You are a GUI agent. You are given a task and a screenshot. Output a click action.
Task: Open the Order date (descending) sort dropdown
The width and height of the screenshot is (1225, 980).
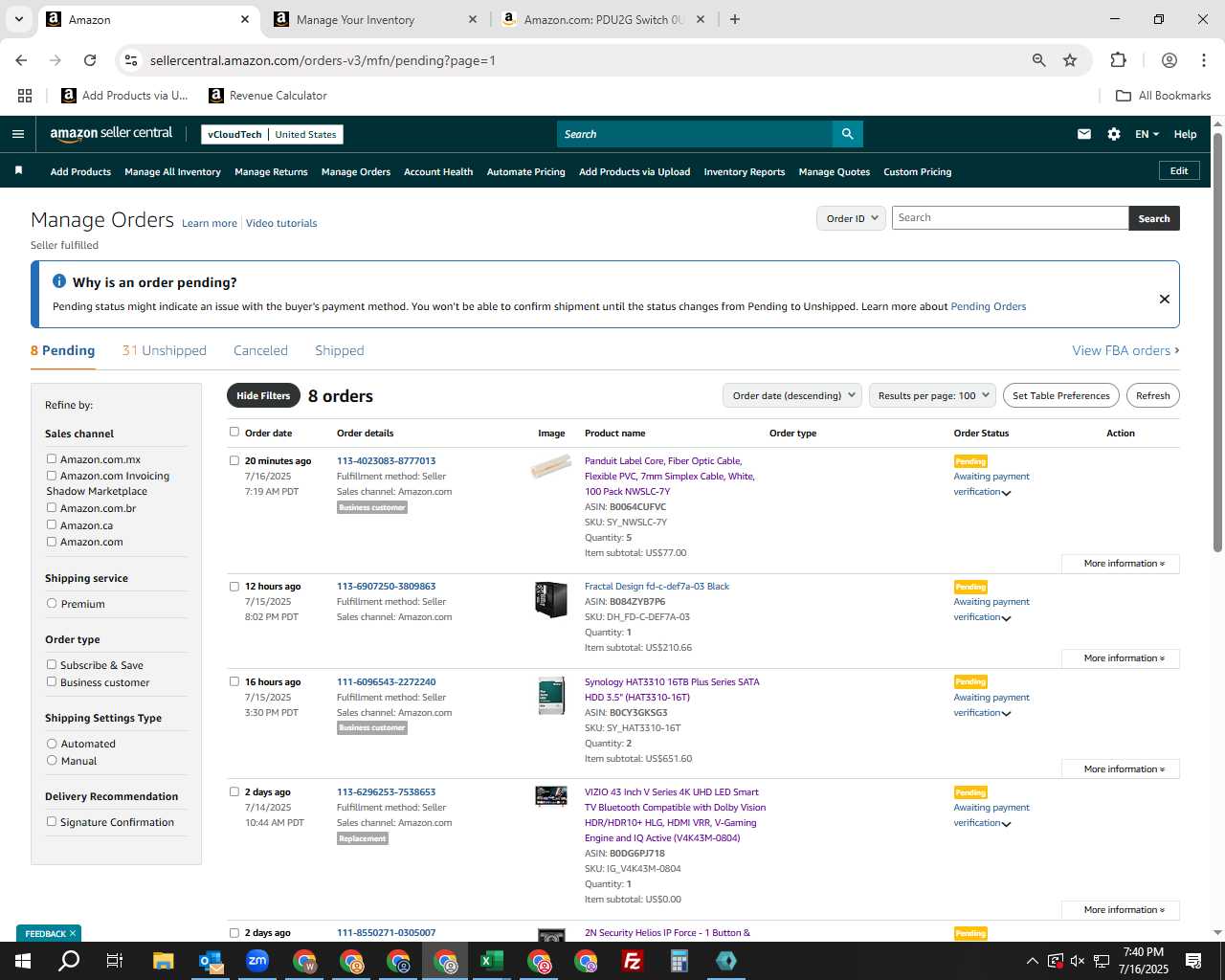coord(792,395)
